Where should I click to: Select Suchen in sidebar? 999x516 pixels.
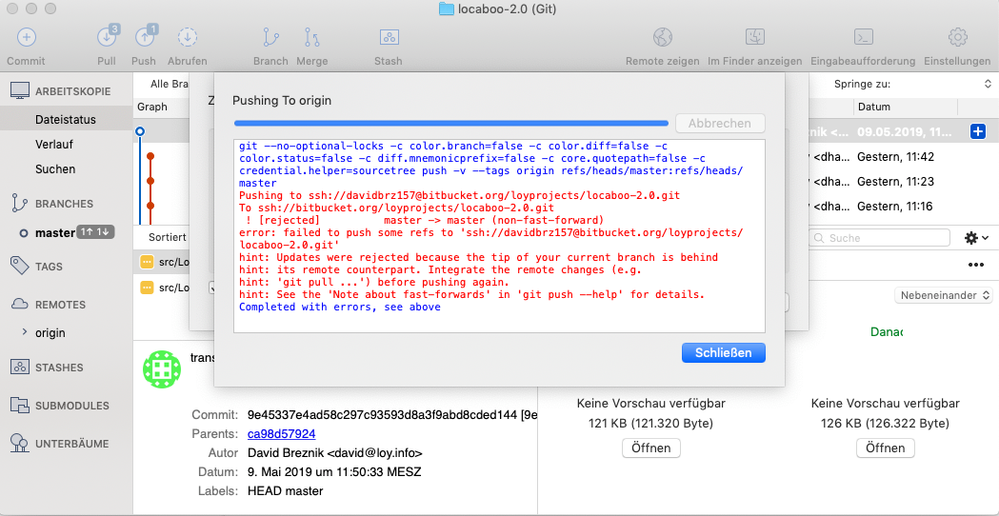pos(55,169)
